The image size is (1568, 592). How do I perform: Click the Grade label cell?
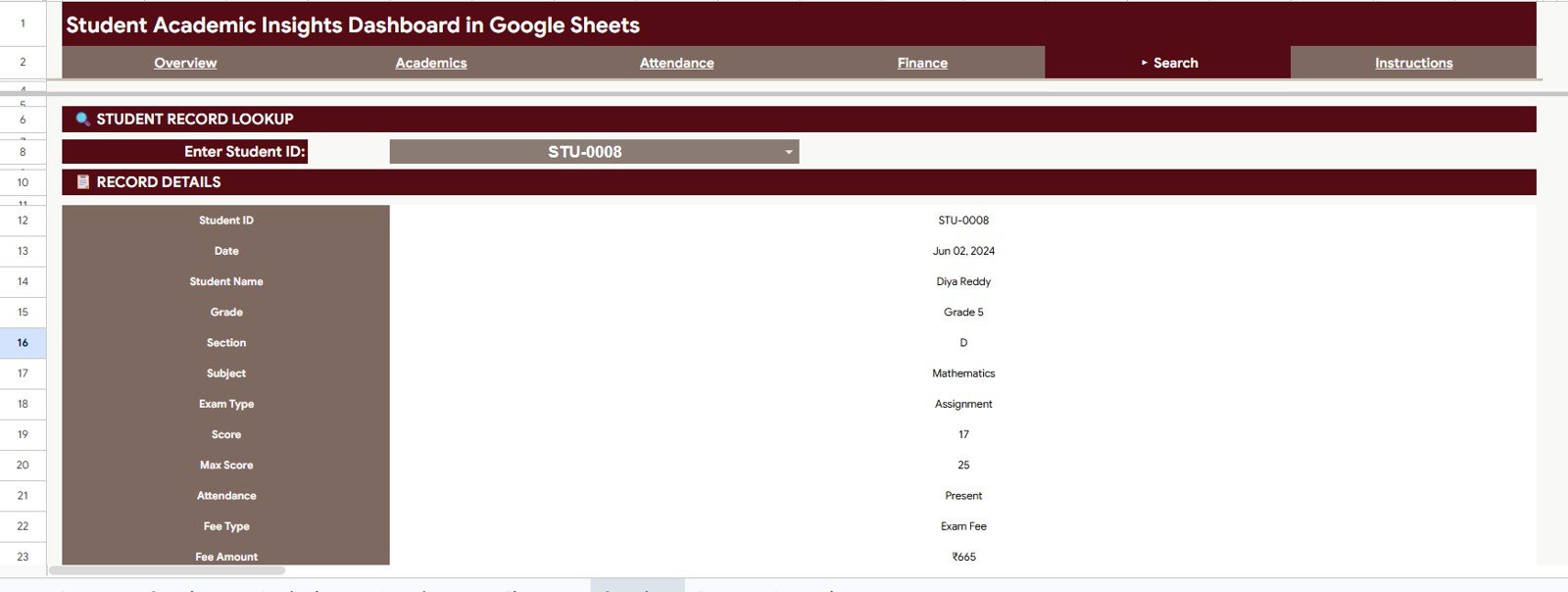[226, 312]
